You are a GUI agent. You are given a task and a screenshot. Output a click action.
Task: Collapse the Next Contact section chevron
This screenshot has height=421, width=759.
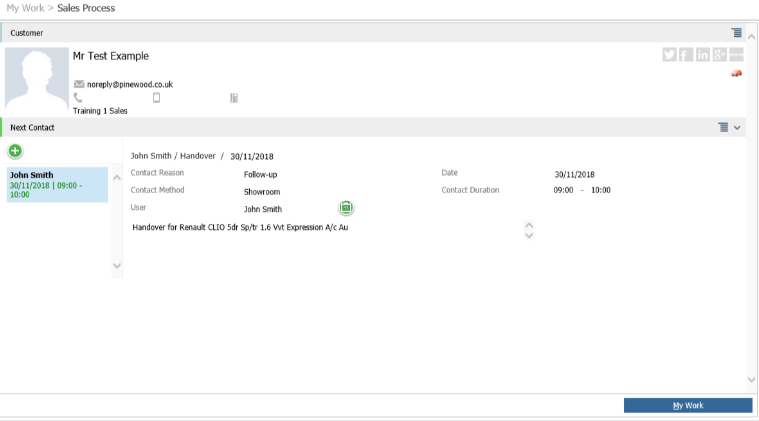[x=737, y=128]
